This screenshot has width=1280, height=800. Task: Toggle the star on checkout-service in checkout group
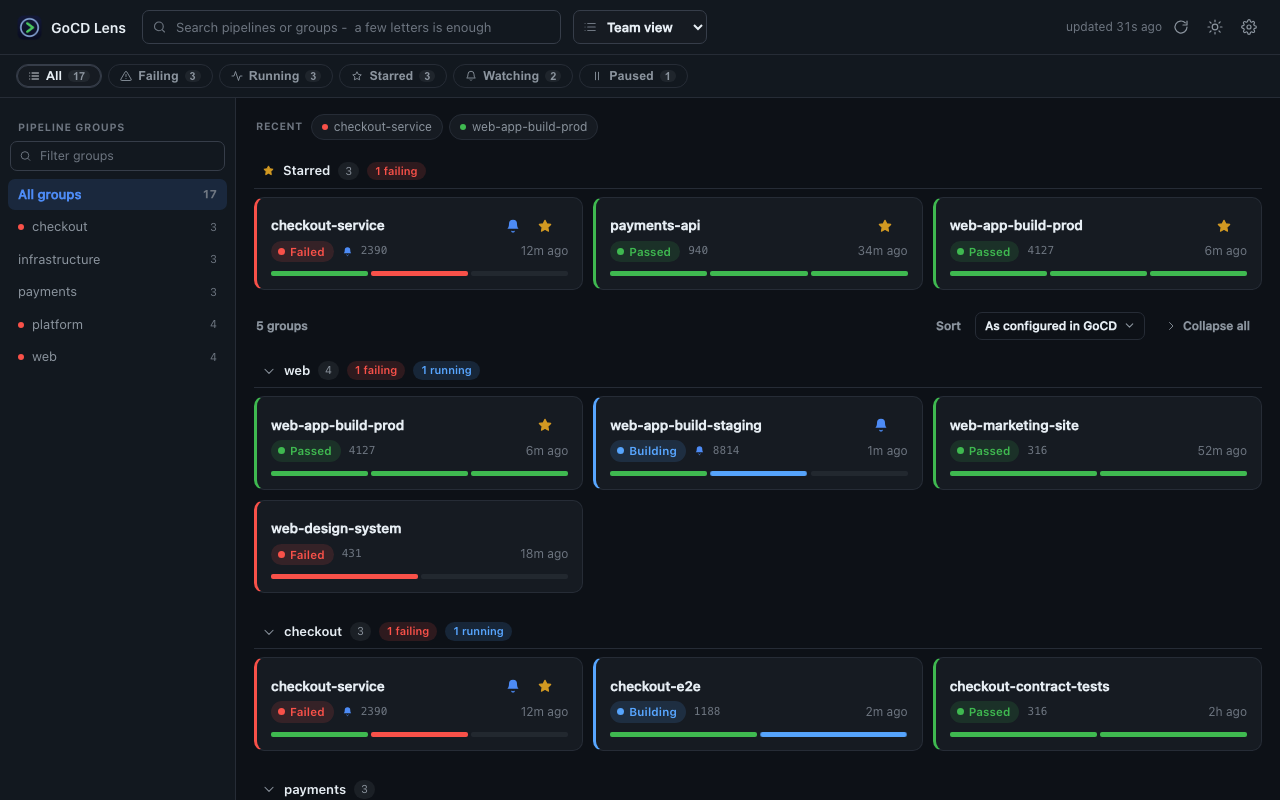click(x=545, y=686)
